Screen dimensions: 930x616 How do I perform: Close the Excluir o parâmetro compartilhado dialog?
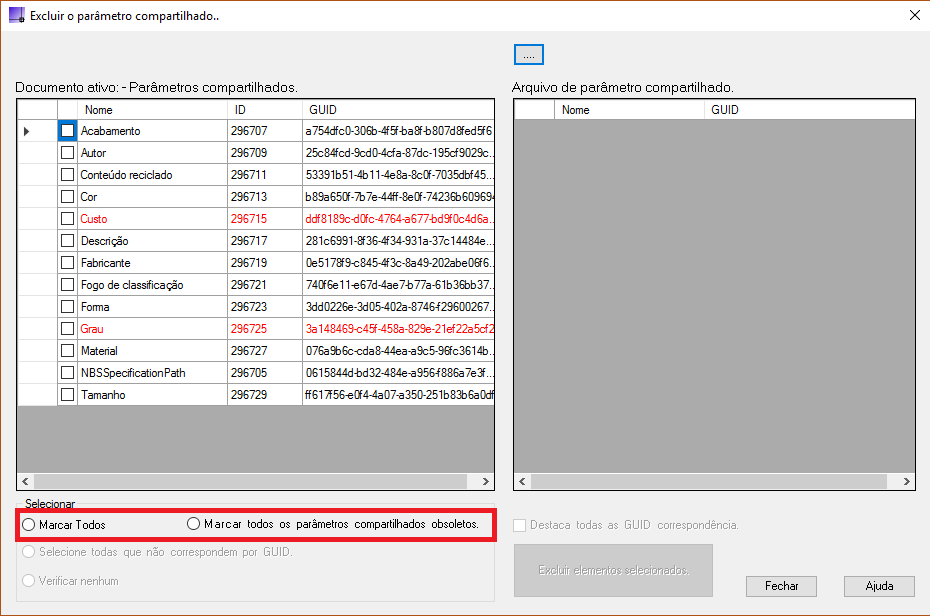[x=915, y=15]
